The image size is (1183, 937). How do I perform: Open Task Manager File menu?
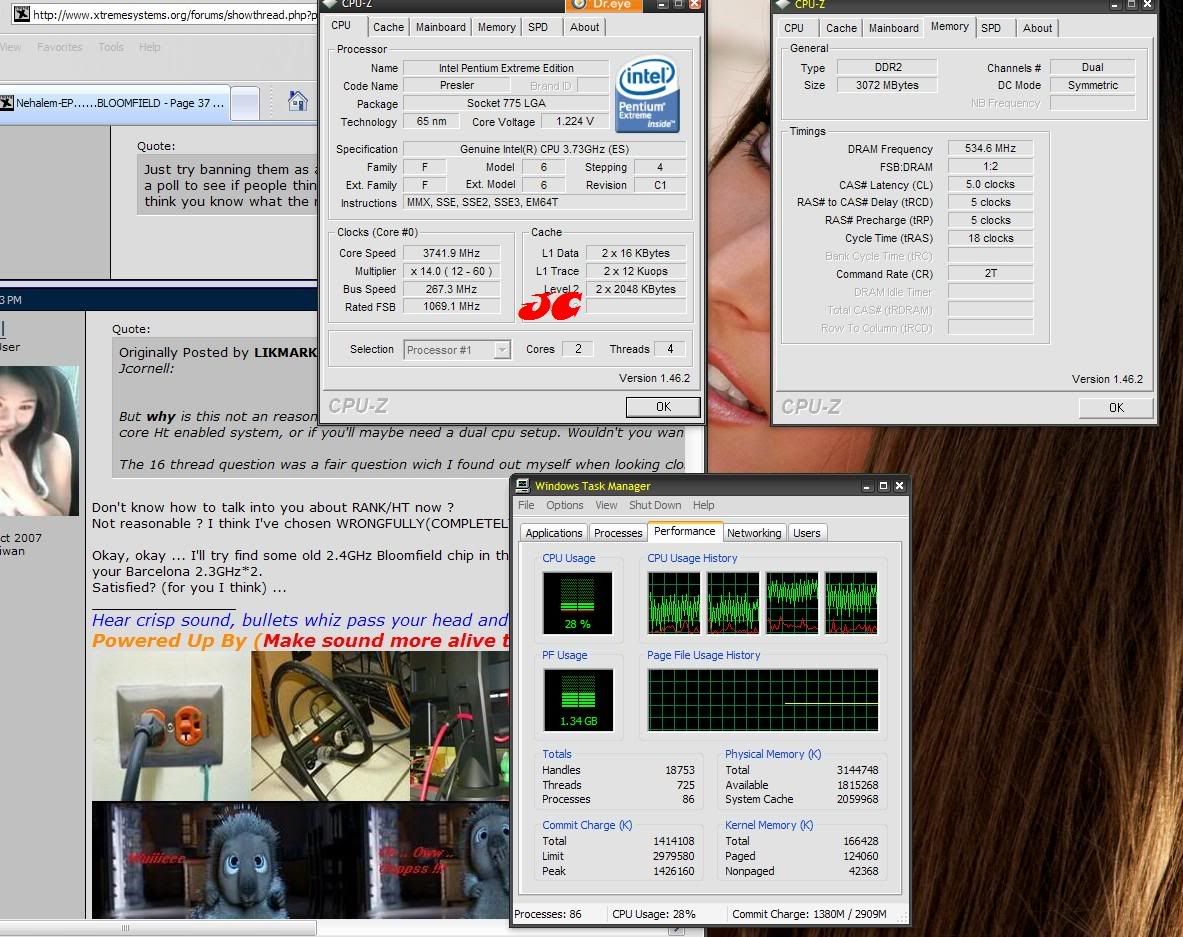[526, 505]
